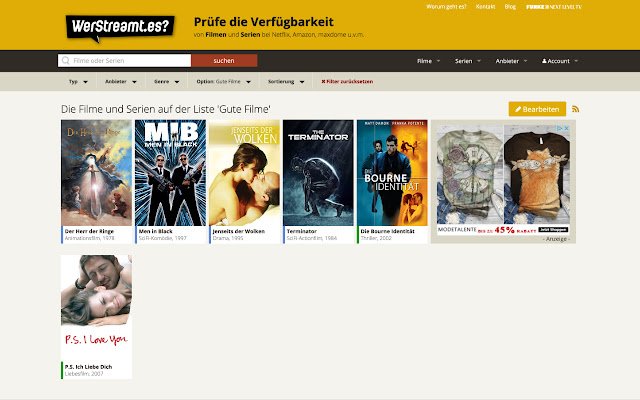The image size is (640, 400).
Task: Open the 'Jenseits der Wolken' poster
Action: [244, 173]
